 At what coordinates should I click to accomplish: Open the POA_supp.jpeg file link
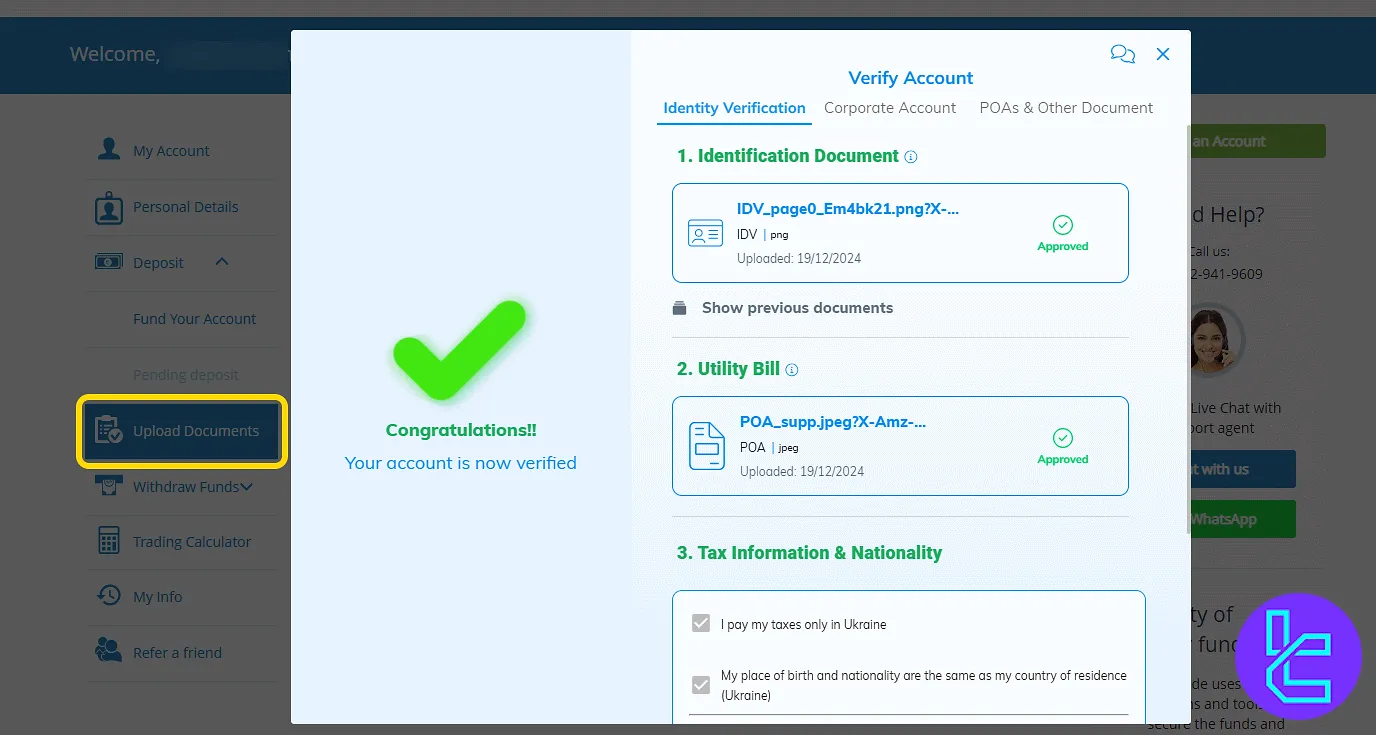click(x=832, y=422)
